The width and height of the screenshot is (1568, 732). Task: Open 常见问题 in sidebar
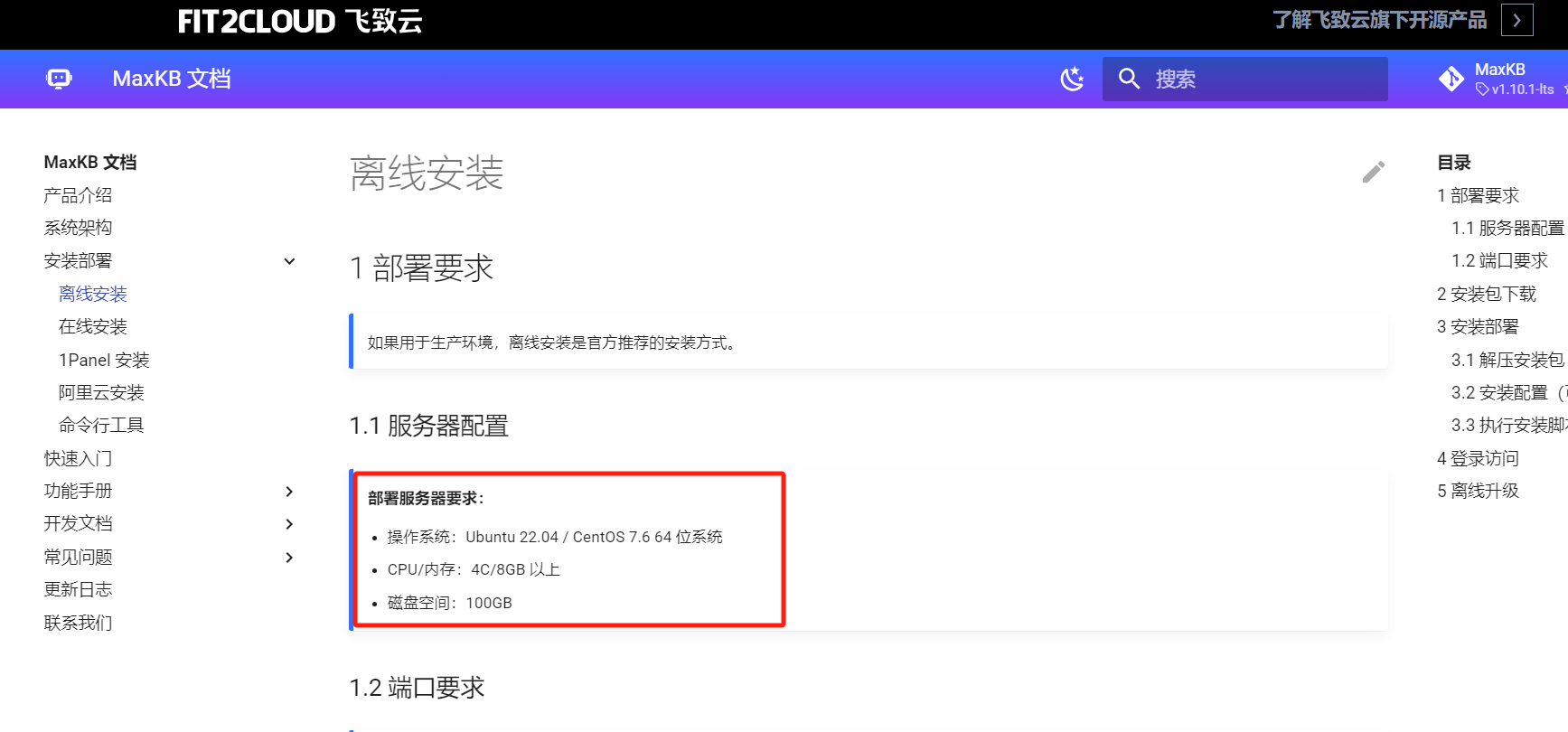point(78,557)
